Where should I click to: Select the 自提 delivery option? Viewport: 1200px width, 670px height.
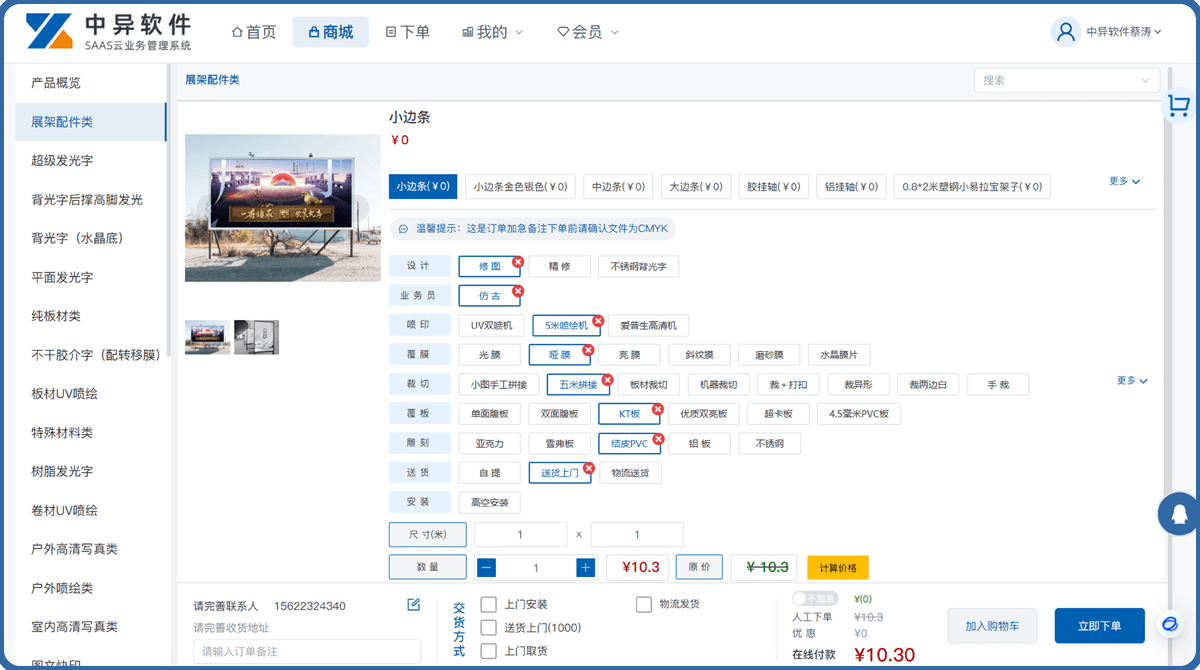[490, 473]
